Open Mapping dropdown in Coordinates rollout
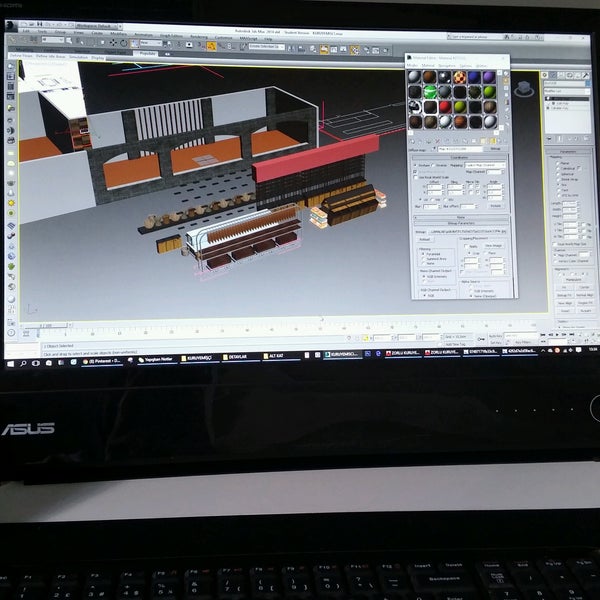The height and width of the screenshot is (600, 600). (485, 165)
